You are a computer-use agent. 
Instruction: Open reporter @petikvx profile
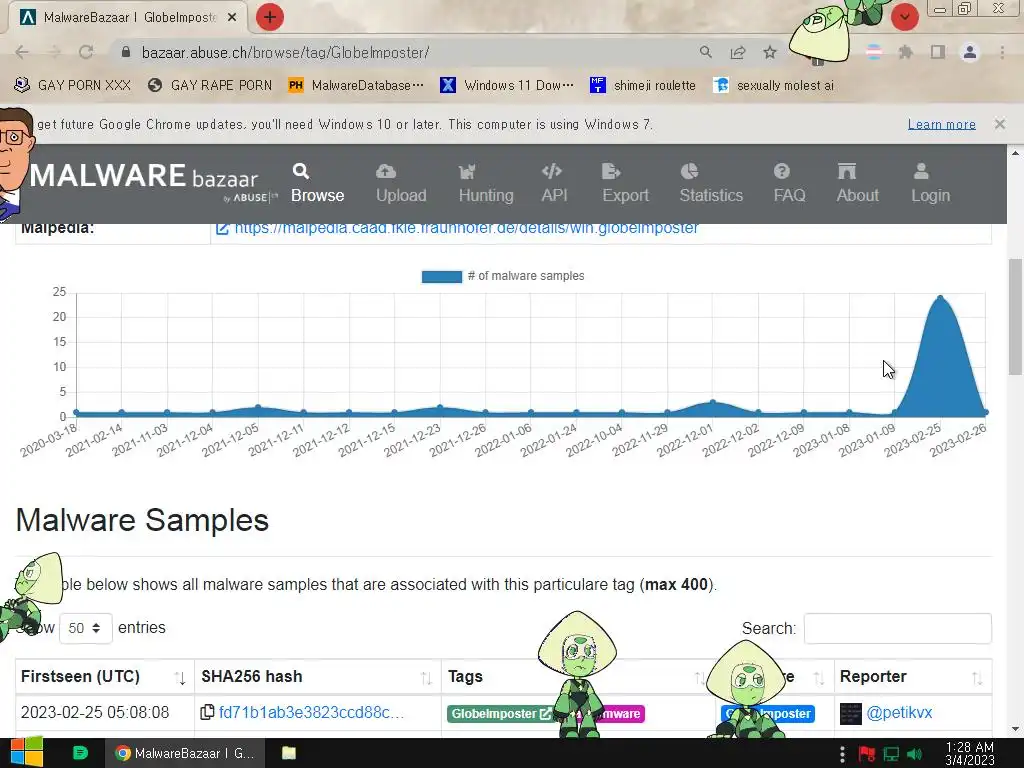(x=899, y=712)
